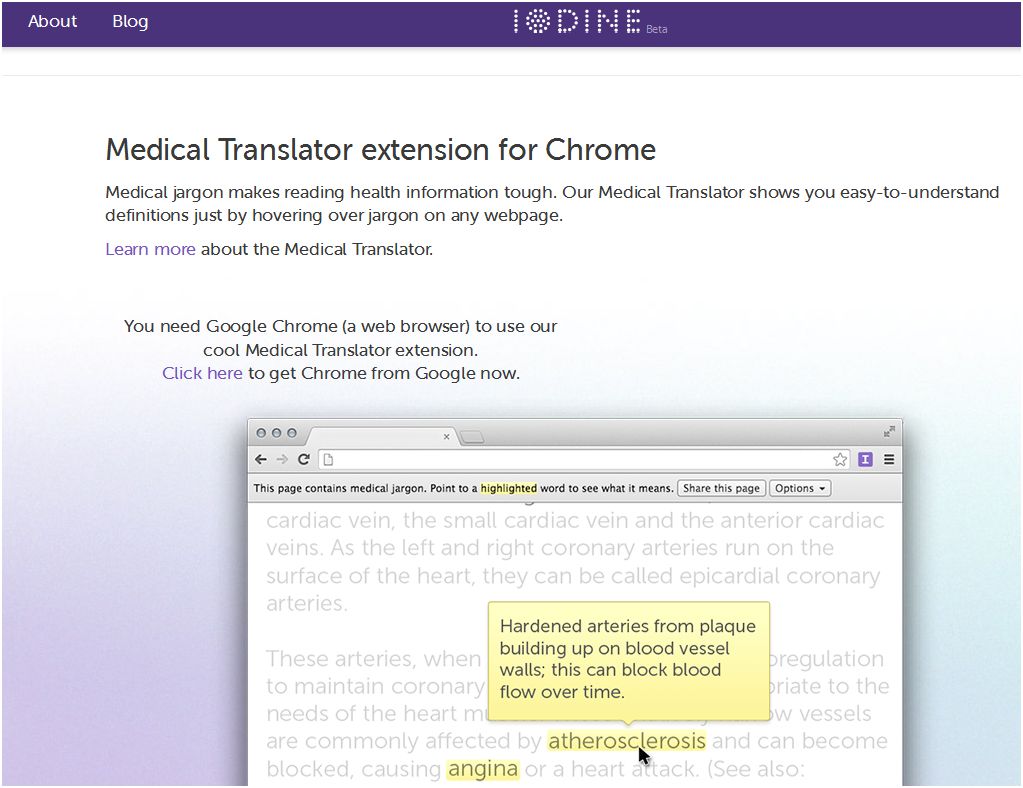Click here to get Chrome link

point(202,373)
